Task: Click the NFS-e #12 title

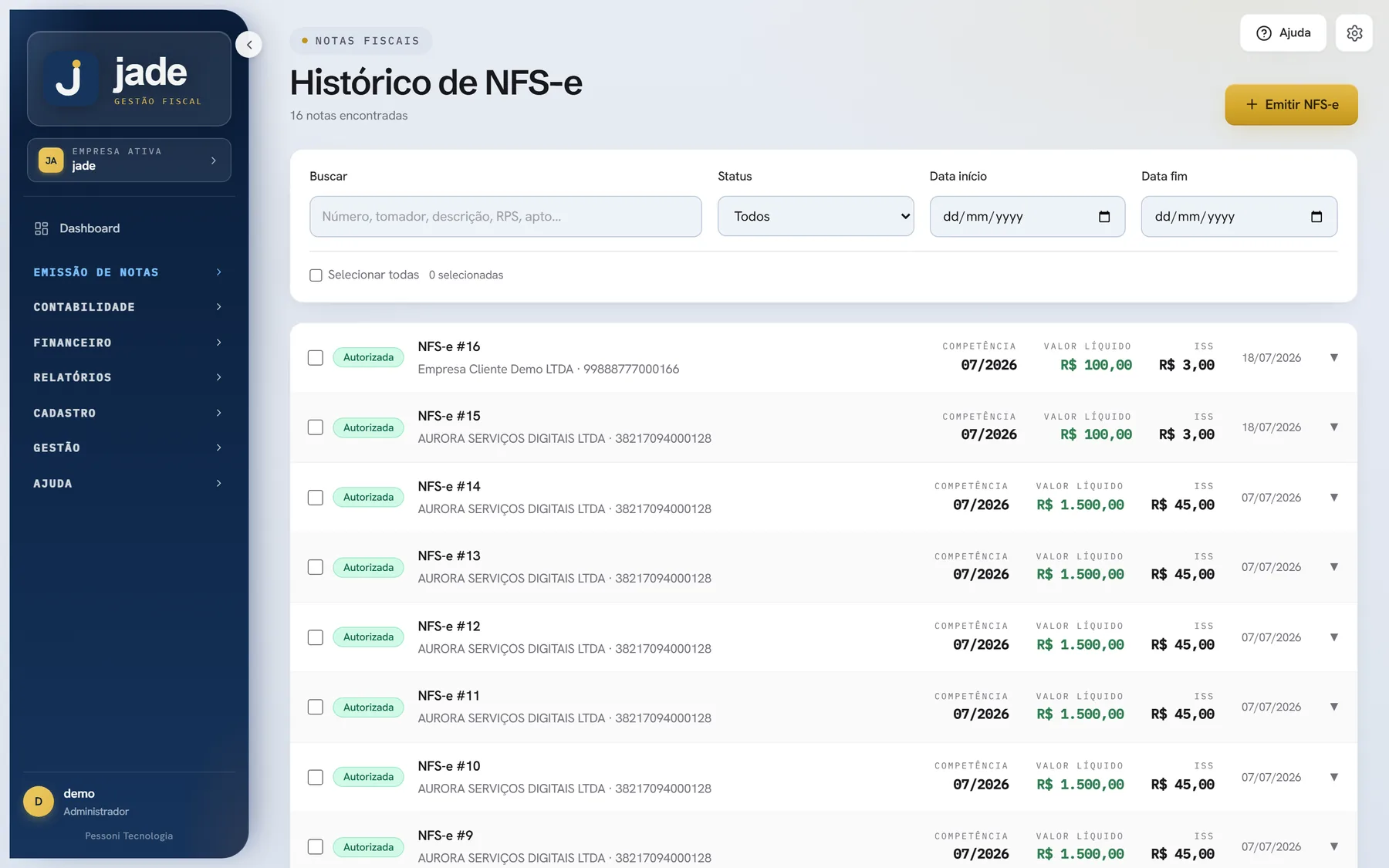Action: click(449, 626)
